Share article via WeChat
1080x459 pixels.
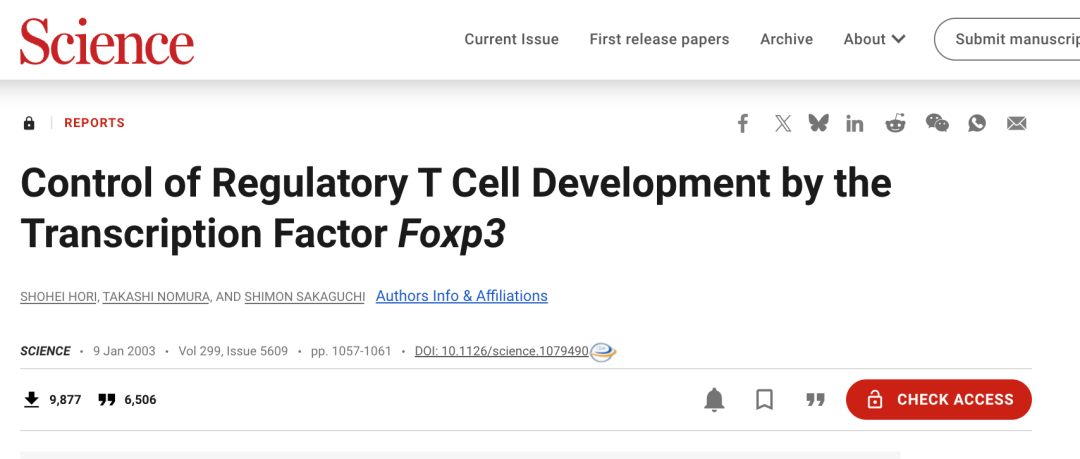pos(937,123)
